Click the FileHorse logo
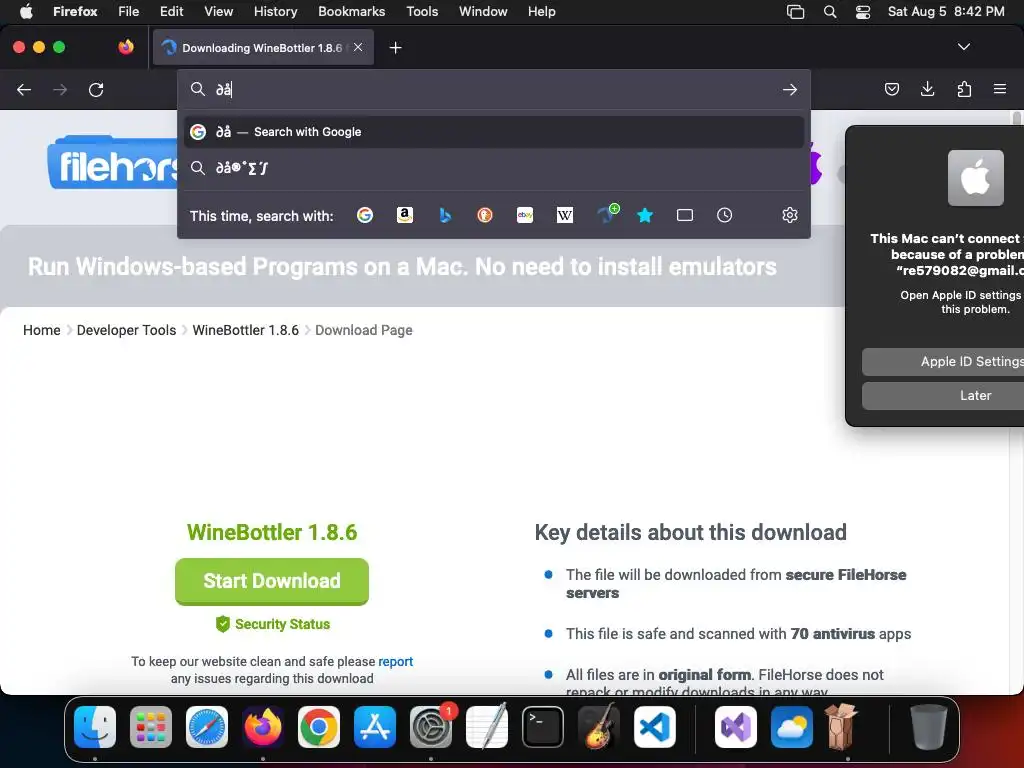Screen dimensions: 1024x768 (112, 163)
